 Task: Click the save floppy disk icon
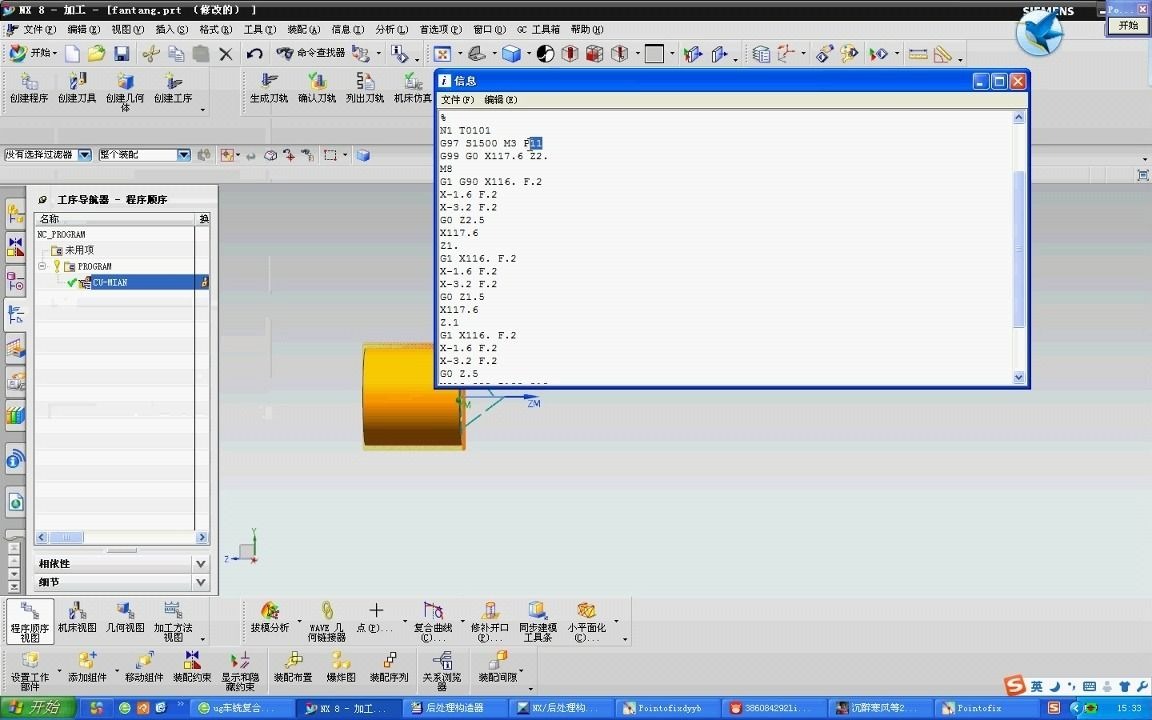[121, 54]
